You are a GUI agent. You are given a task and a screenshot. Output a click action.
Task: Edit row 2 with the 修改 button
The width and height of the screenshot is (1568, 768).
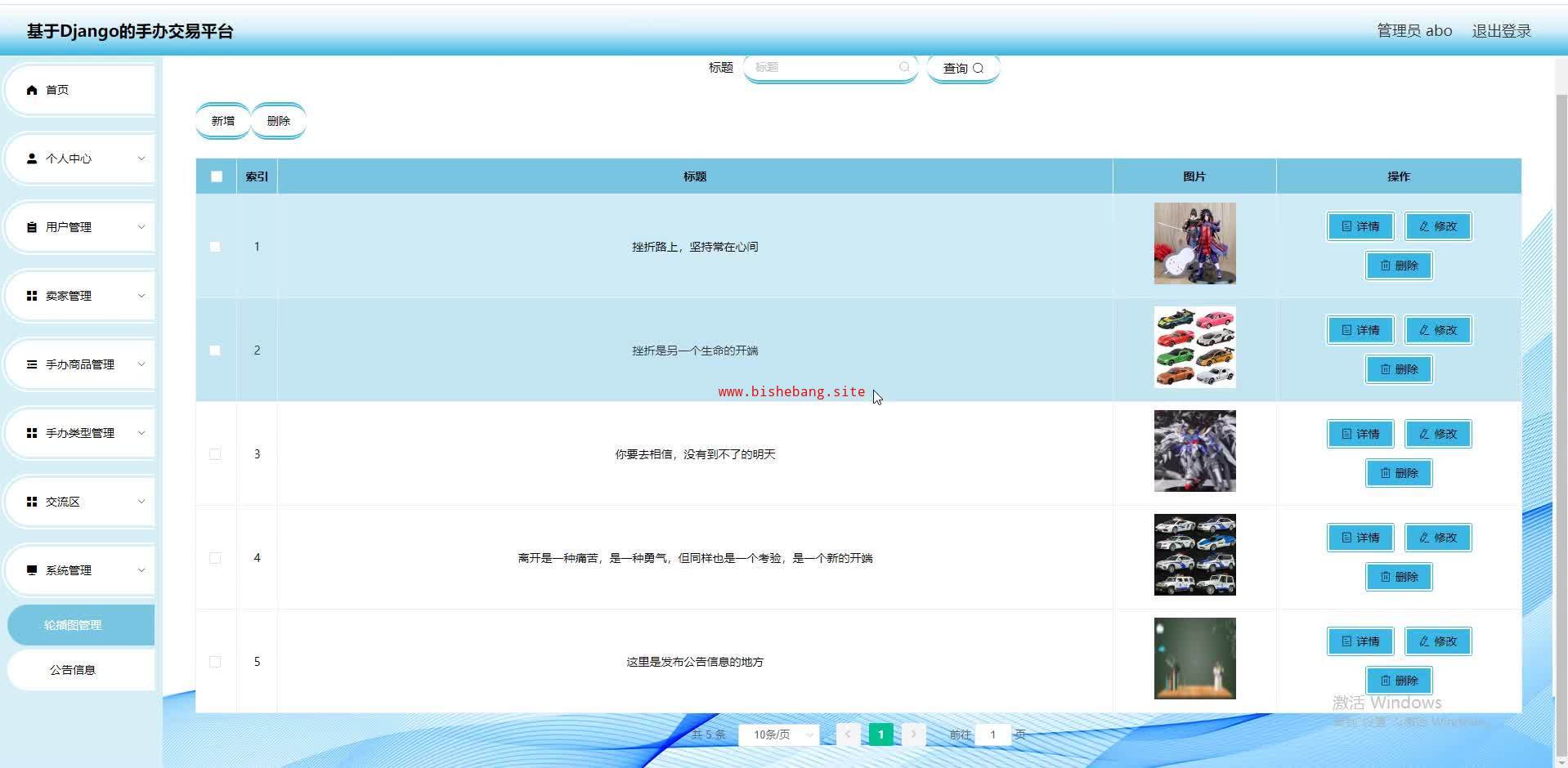click(1438, 330)
